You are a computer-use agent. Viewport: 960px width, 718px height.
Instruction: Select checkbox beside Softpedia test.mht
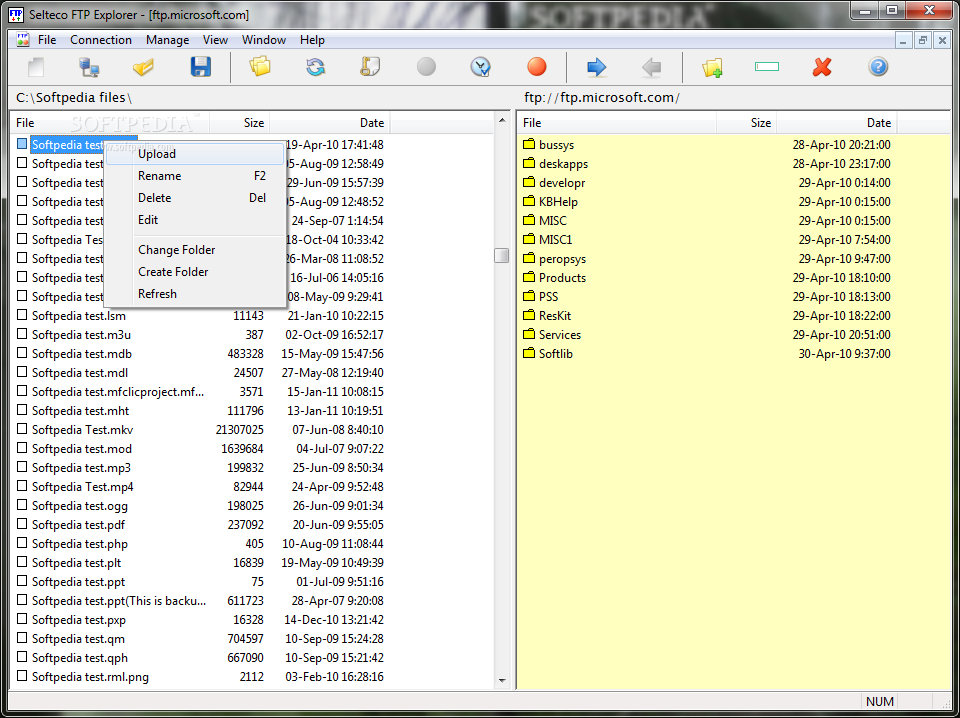(x=22, y=410)
